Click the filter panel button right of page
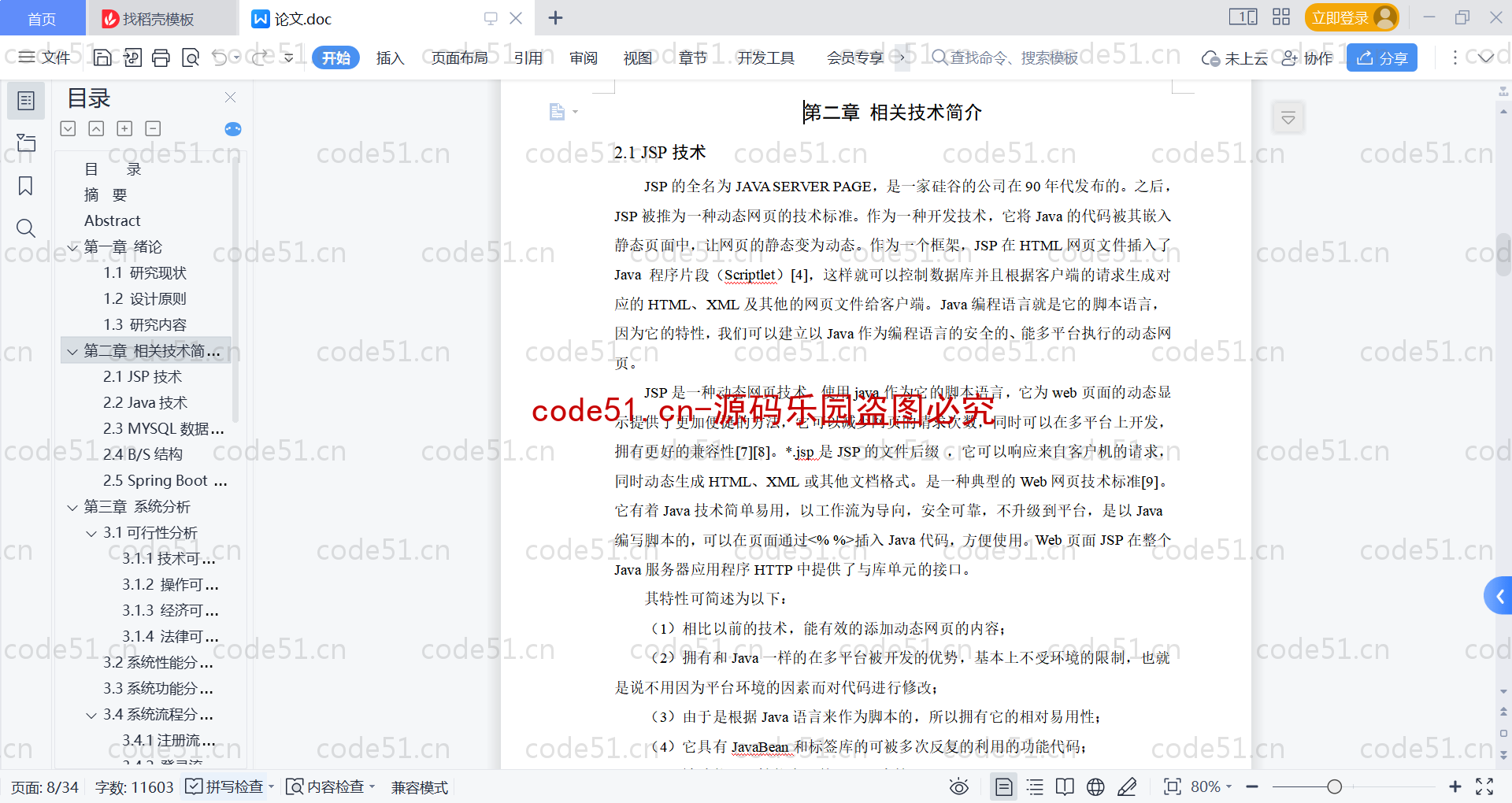Image resolution: width=1512 pixels, height=803 pixels. [1288, 118]
